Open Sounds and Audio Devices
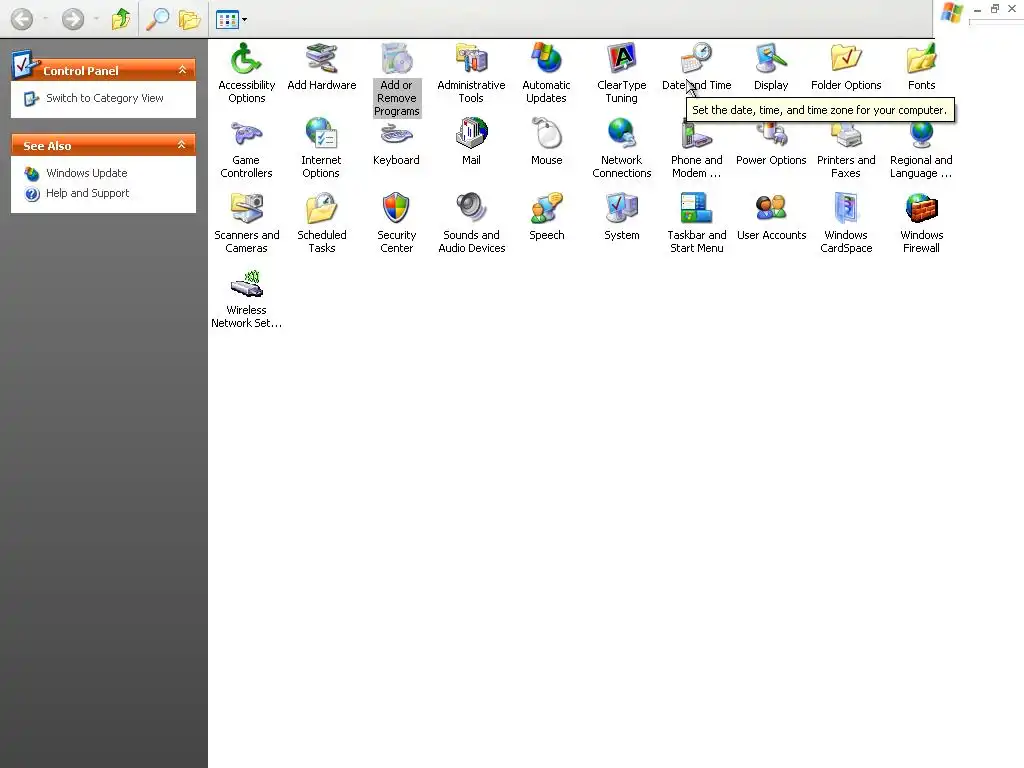Image resolution: width=1024 pixels, height=768 pixels. (471, 223)
